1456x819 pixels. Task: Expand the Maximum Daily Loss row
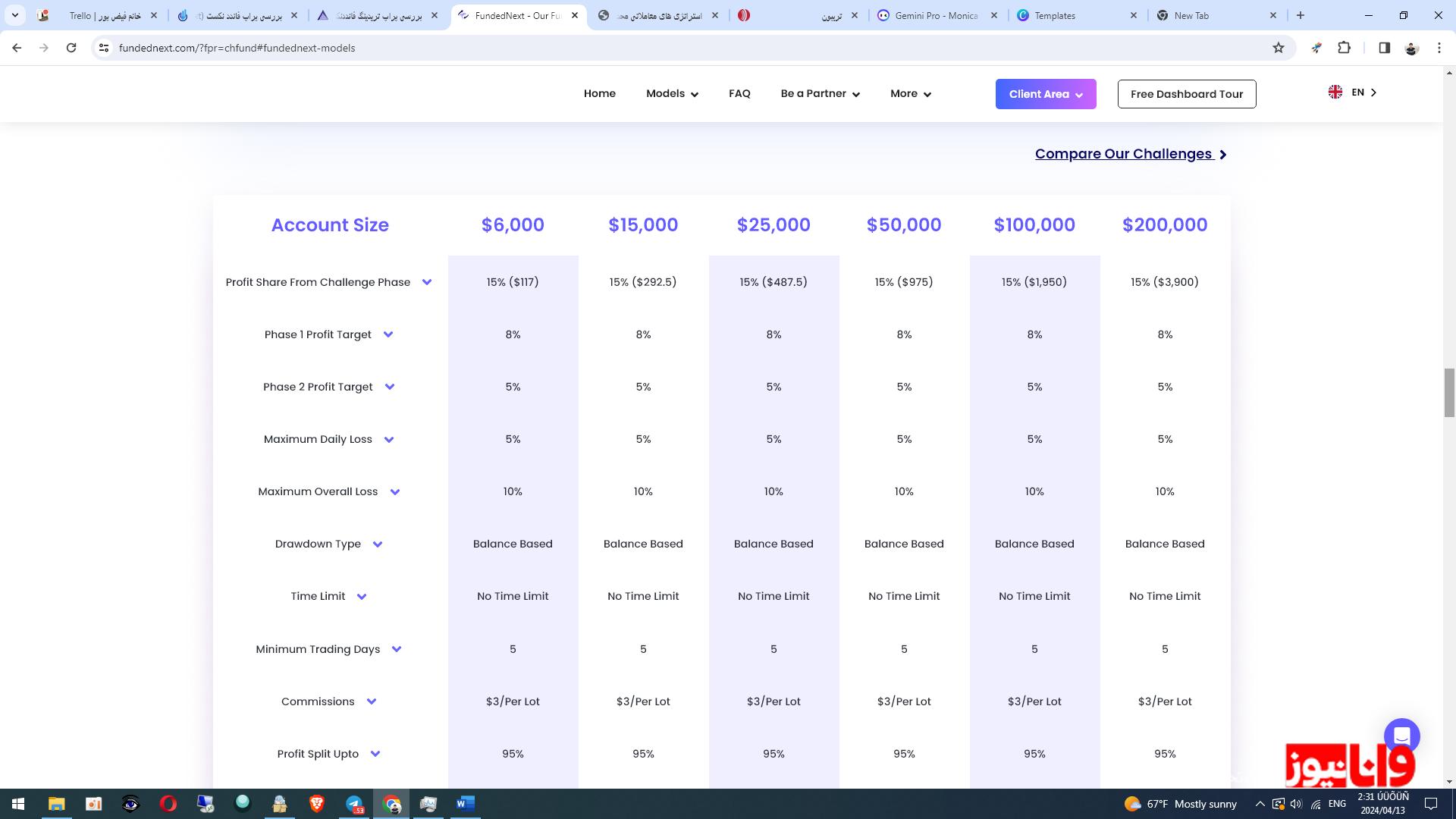389,439
